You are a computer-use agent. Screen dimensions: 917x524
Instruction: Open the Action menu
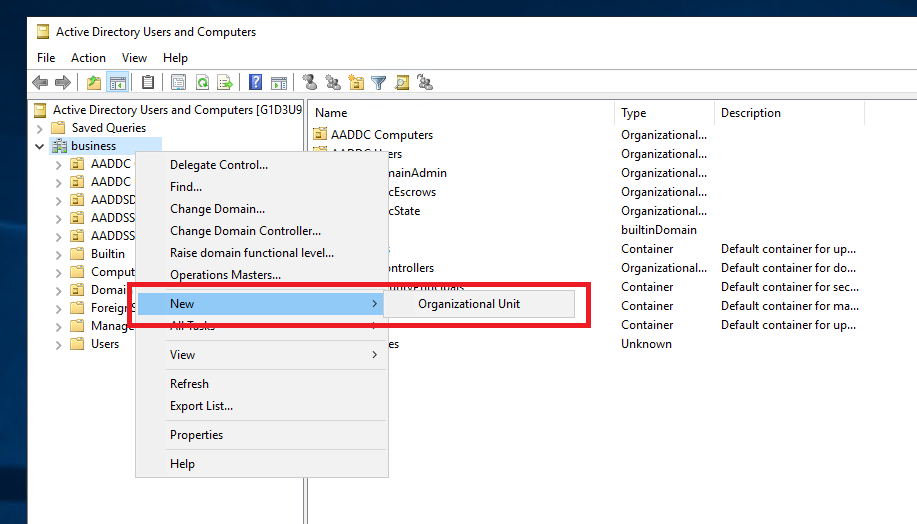pyautogui.click(x=88, y=58)
